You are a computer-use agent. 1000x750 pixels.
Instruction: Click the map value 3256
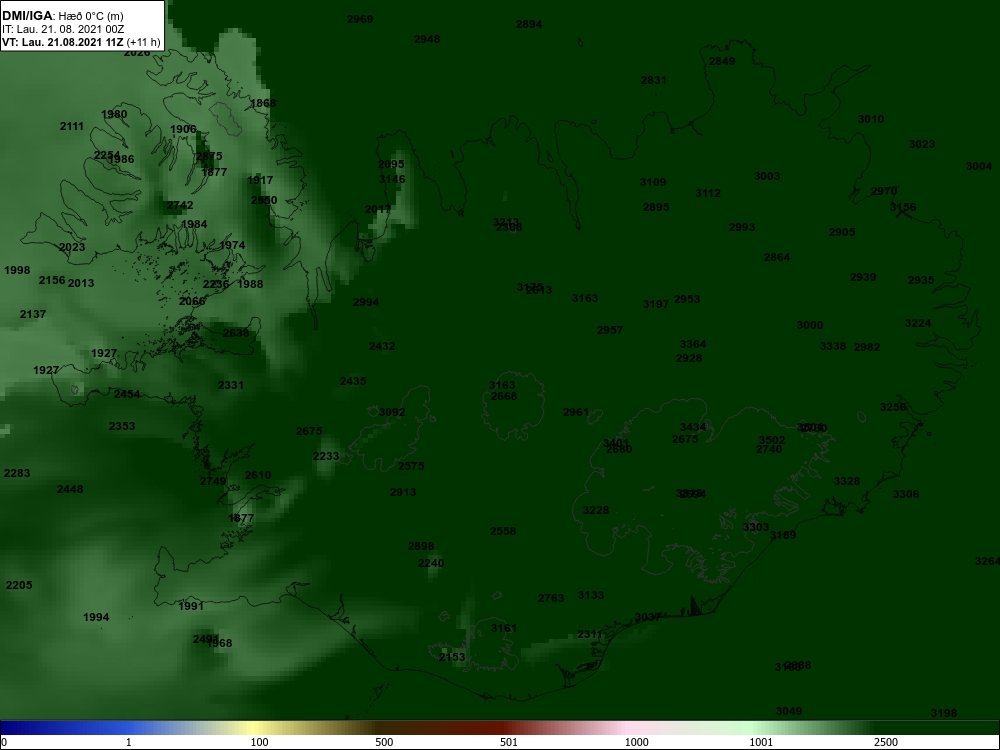point(893,408)
